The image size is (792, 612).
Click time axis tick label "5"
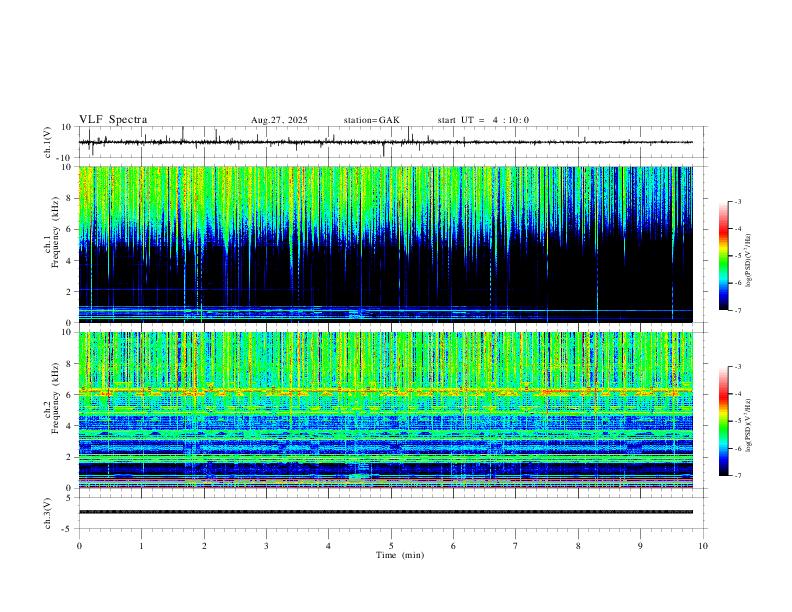pos(391,546)
